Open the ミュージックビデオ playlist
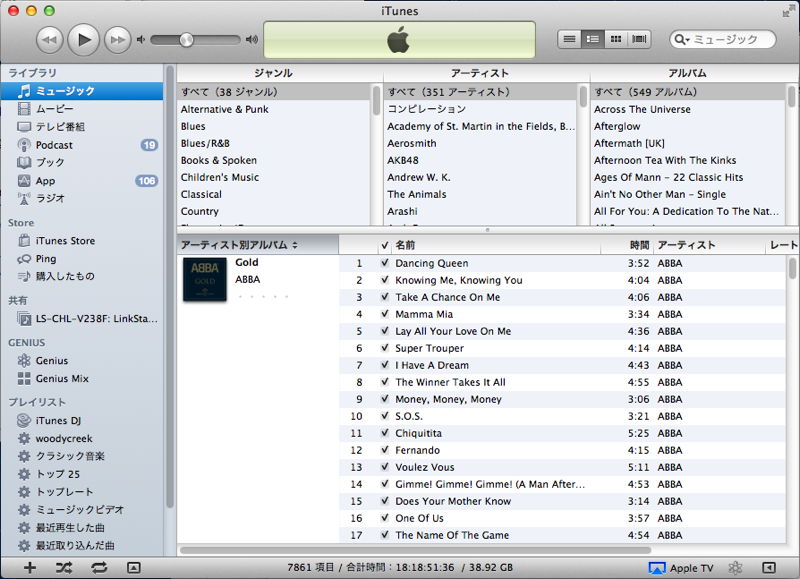This screenshot has width=800, height=579. point(82,510)
